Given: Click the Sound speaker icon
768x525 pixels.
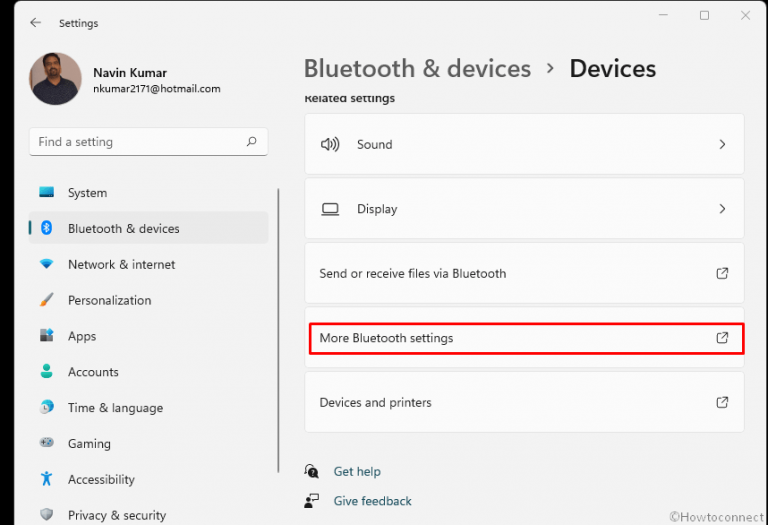Looking at the screenshot, I should tap(330, 144).
